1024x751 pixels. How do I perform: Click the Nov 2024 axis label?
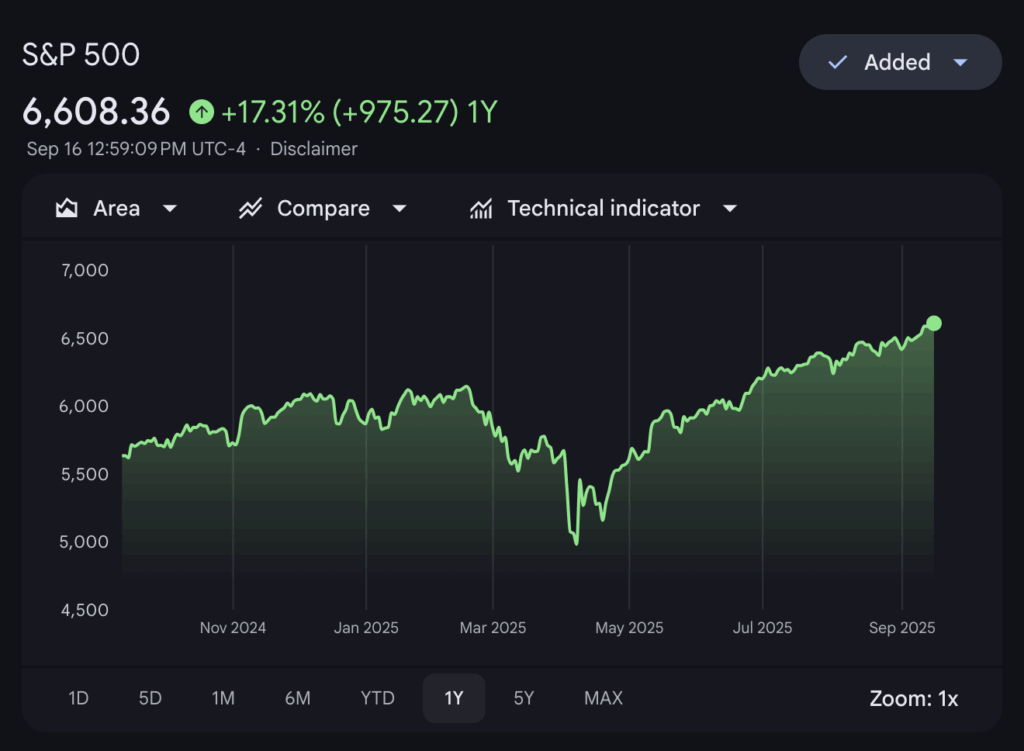click(233, 628)
